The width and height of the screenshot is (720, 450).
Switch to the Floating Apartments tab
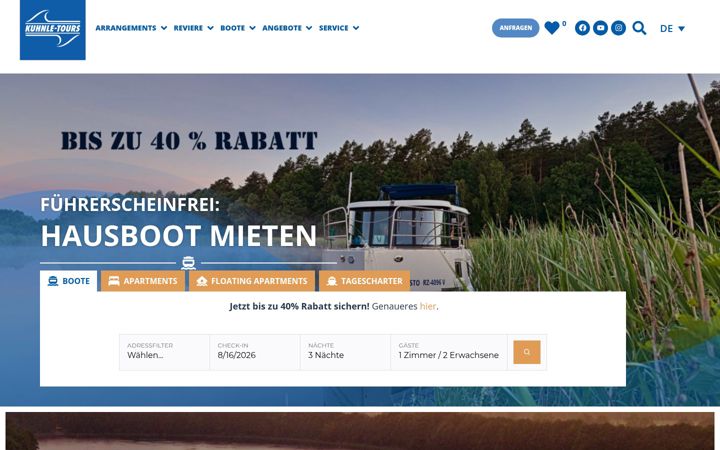(252, 281)
